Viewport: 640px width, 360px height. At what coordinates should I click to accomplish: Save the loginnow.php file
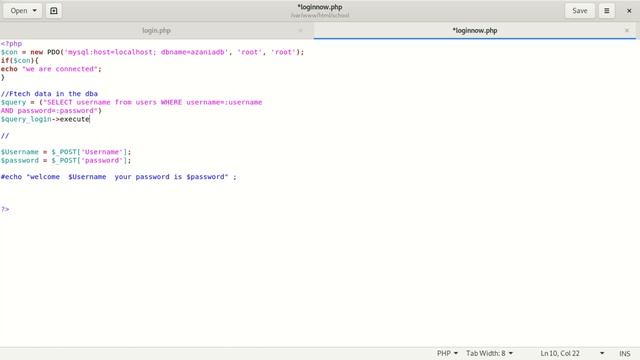tap(580, 11)
